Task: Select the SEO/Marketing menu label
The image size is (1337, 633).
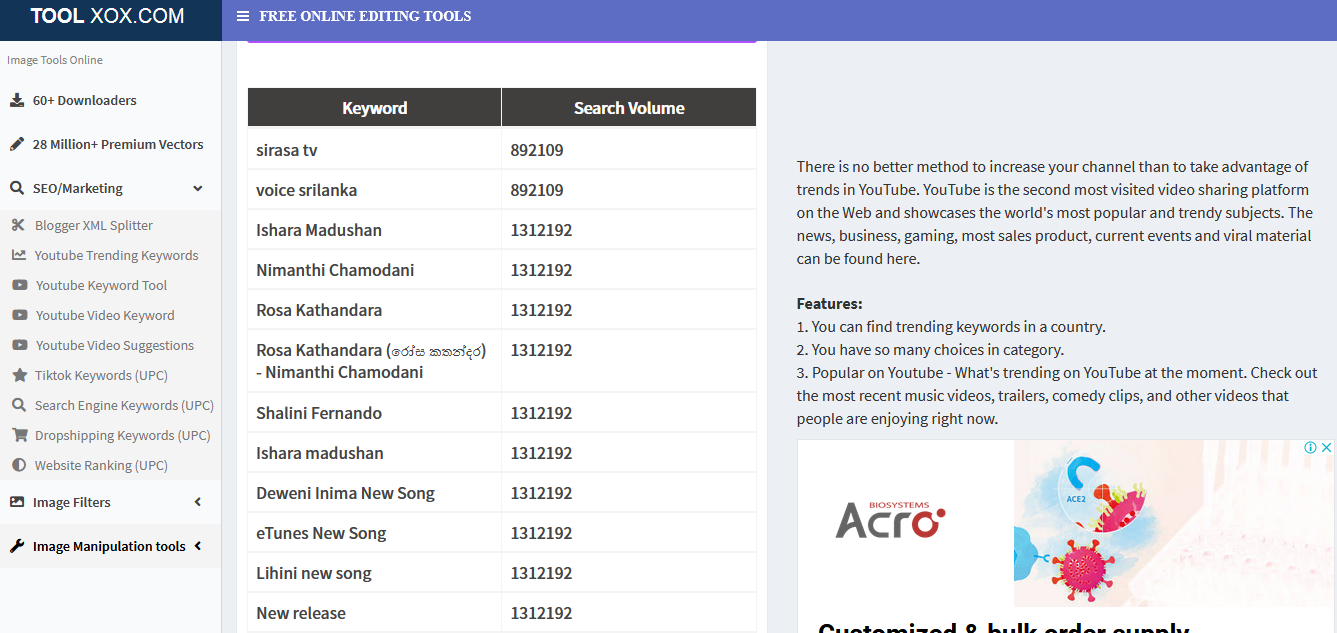Action: 78,188
